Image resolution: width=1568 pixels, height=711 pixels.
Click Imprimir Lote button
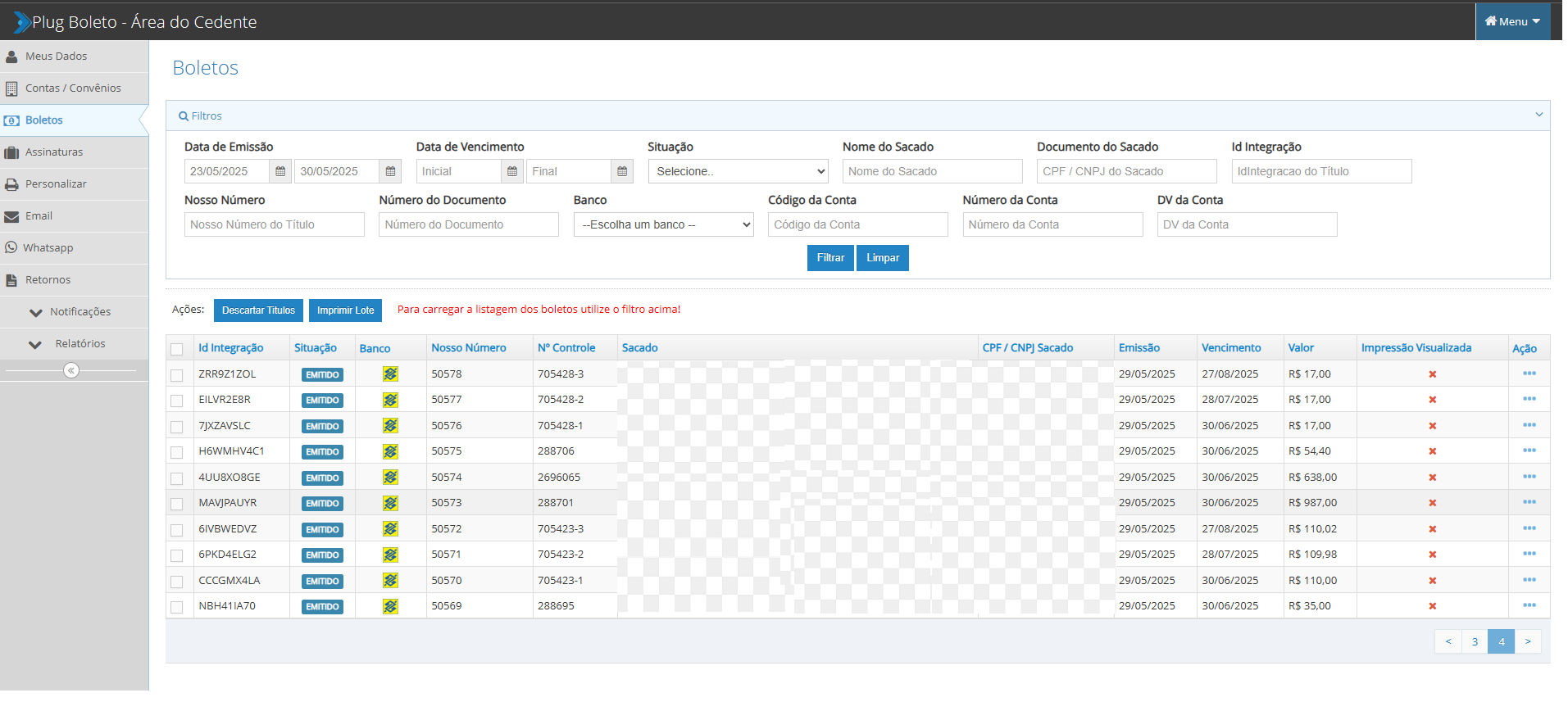pyautogui.click(x=345, y=310)
